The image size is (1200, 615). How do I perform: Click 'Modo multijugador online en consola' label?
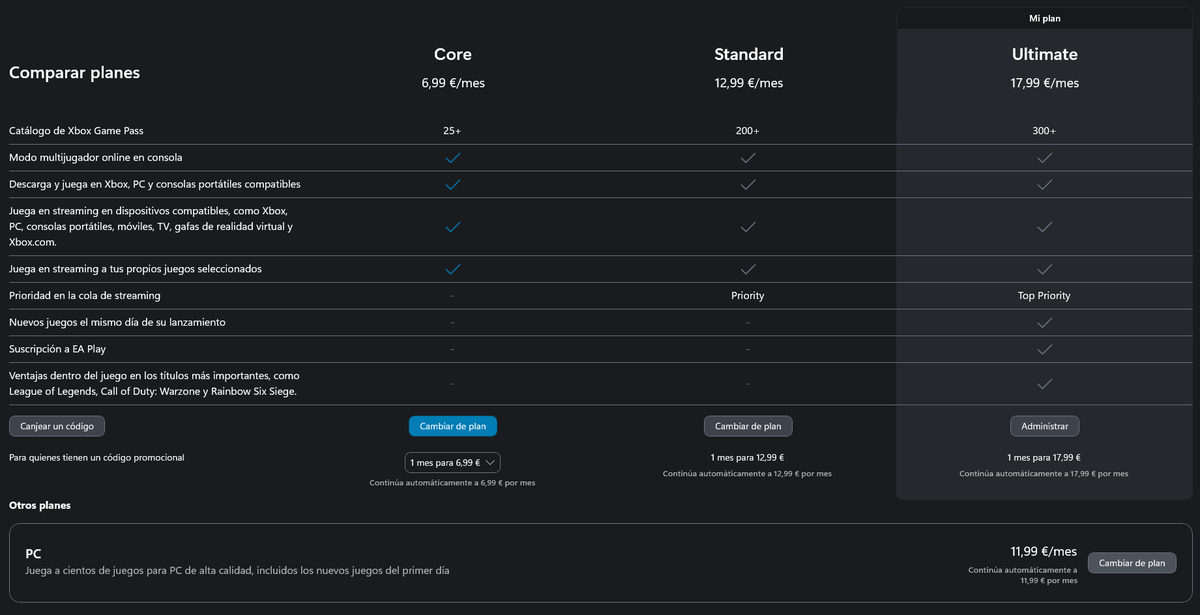96,158
